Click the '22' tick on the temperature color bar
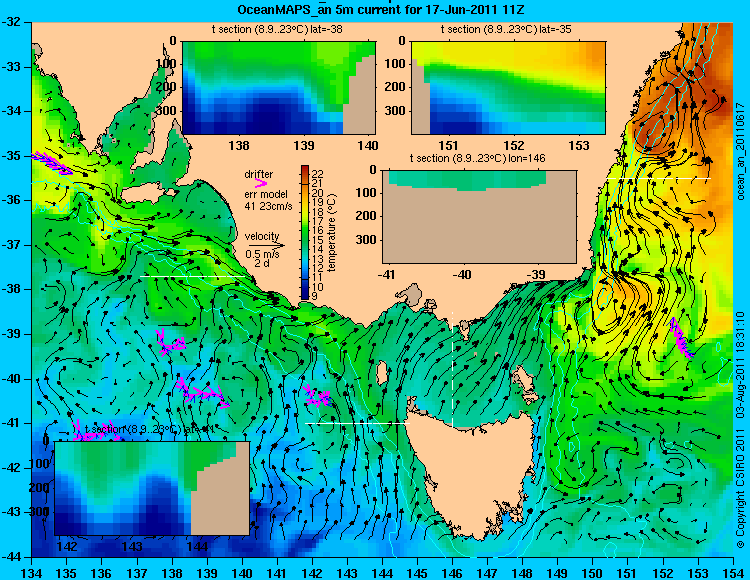The height and width of the screenshot is (580, 750). (317, 174)
